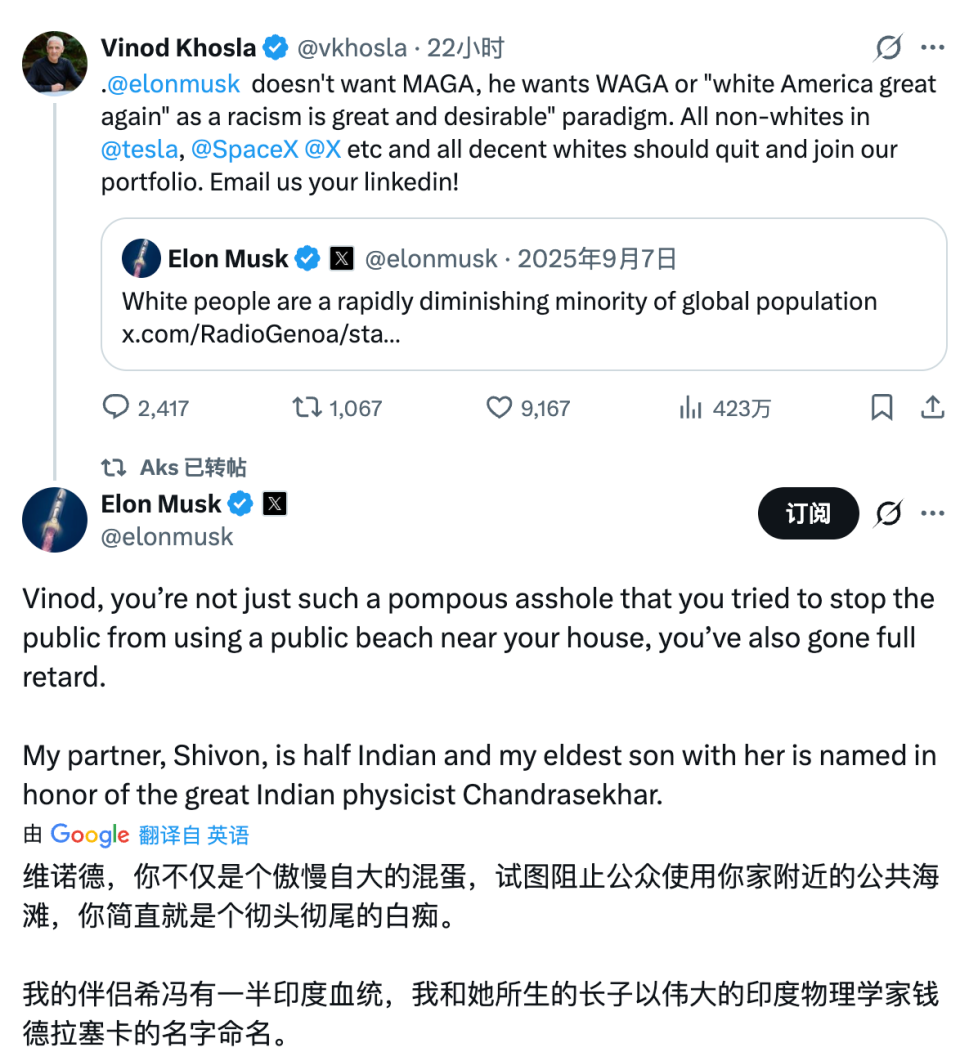
Task: Click Vinod Khosla's verified checkmark
Action: 275,47
